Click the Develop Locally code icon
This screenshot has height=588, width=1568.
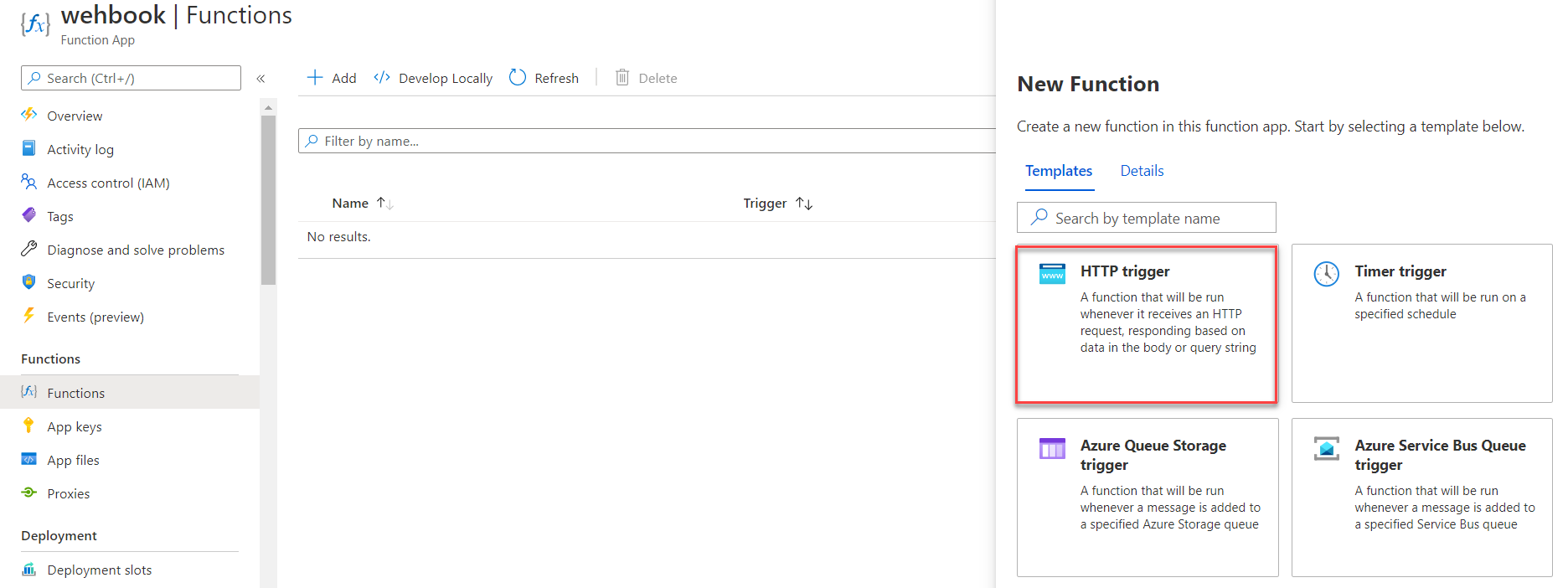pos(382,78)
